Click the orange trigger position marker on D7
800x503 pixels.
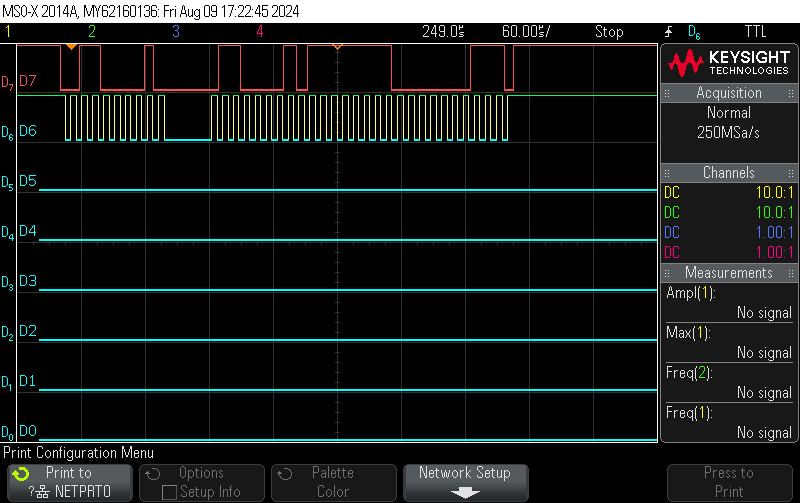click(72, 47)
